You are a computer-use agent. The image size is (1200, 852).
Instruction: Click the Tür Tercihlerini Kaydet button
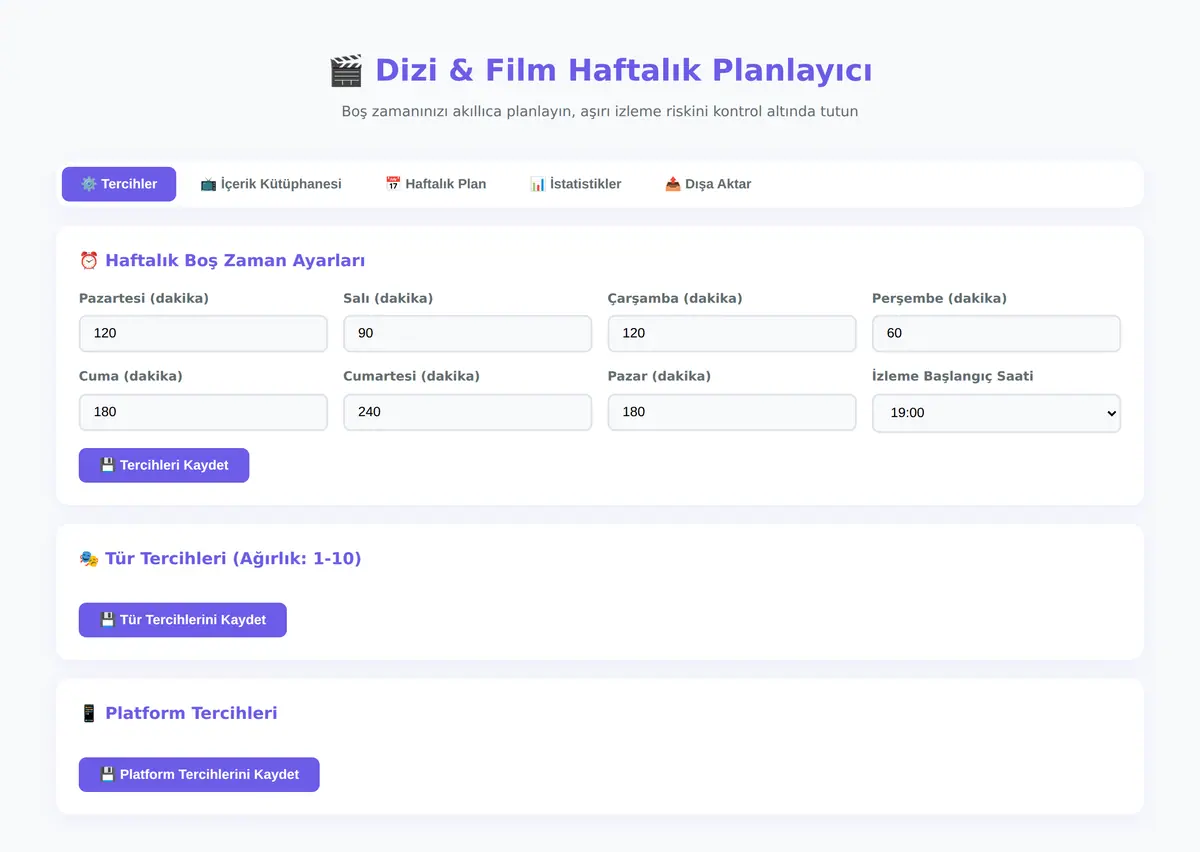click(183, 620)
